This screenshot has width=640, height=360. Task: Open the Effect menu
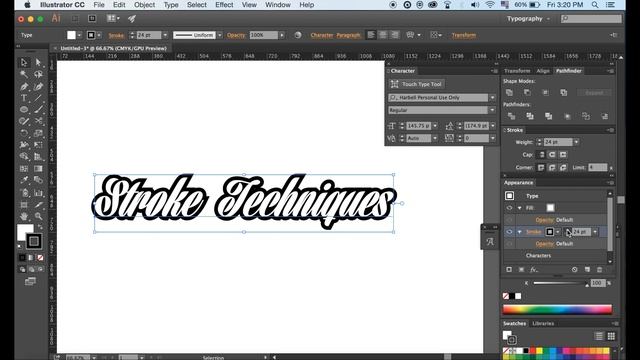[x=224, y=5]
